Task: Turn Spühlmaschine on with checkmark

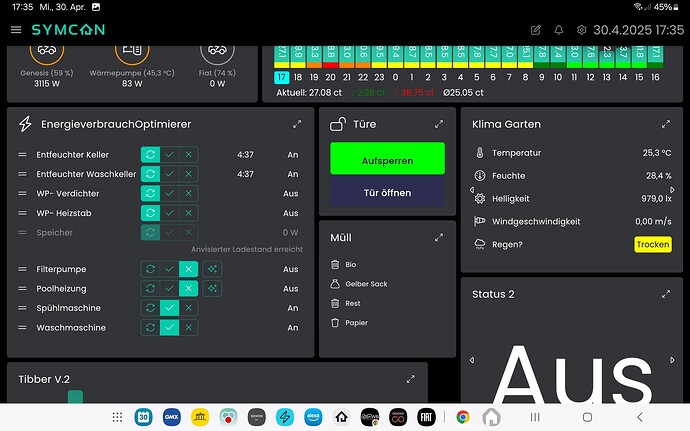Action: point(169,308)
